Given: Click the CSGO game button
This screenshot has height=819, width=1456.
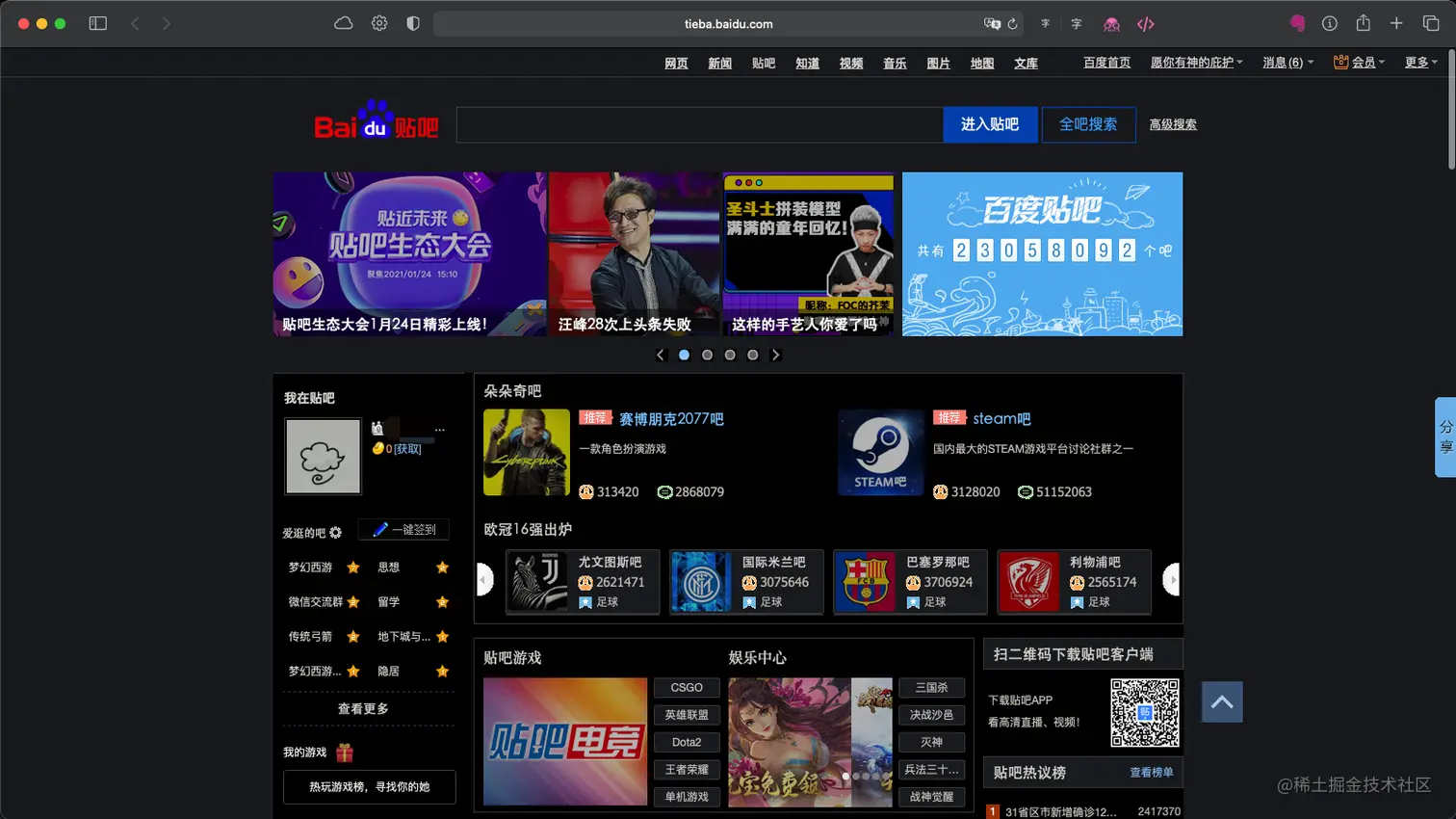Looking at the screenshot, I should pyautogui.click(x=687, y=688).
